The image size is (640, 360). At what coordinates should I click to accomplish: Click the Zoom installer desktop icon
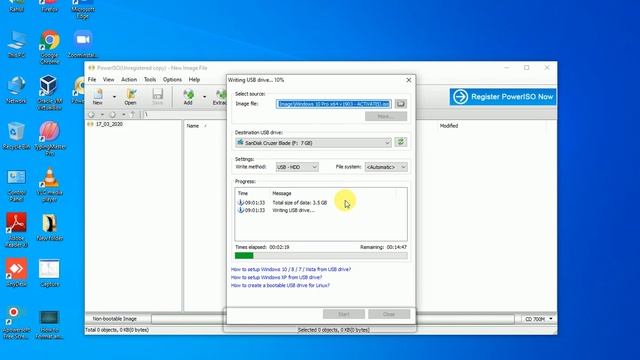click(x=83, y=44)
